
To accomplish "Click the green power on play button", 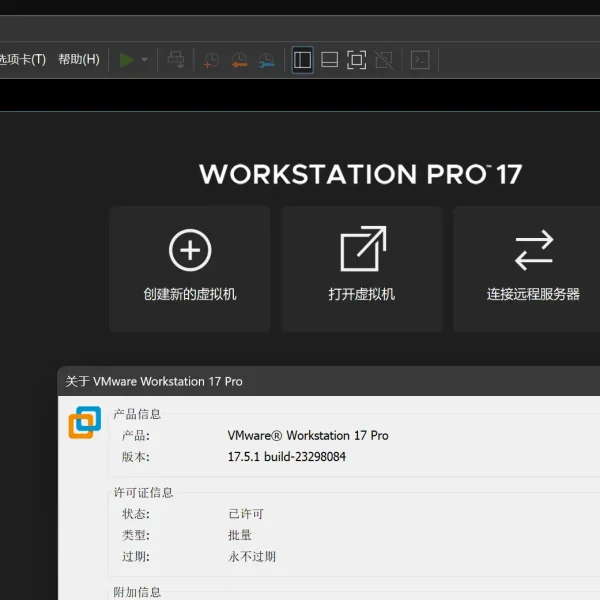I will (x=126, y=60).
